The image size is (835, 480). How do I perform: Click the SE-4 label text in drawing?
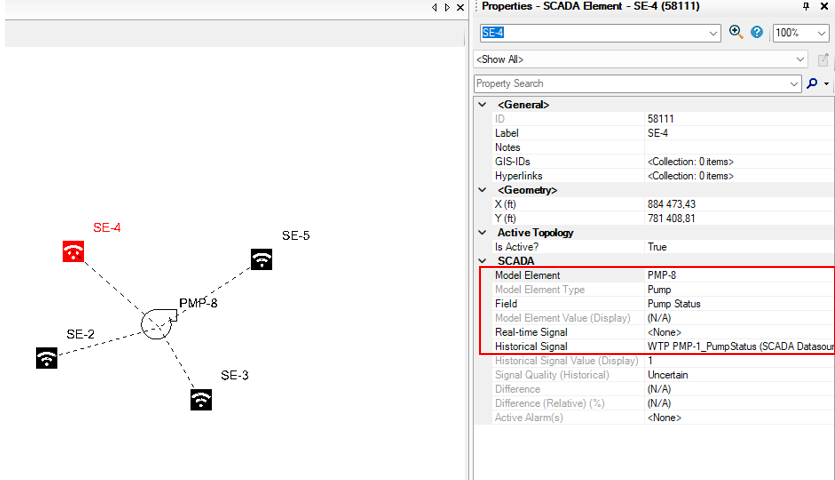[107, 227]
